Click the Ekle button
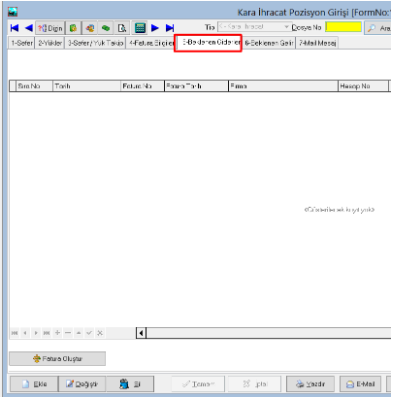 coord(34,384)
